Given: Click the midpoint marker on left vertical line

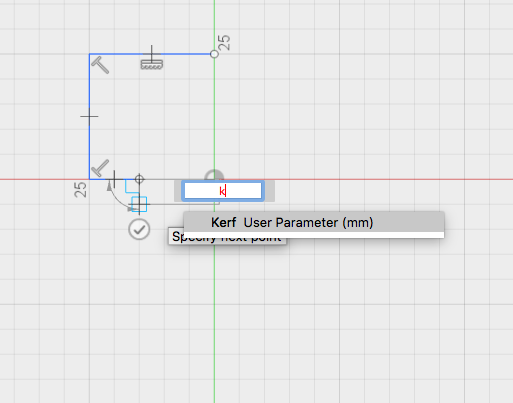Looking at the screenshot, I should pos(89,116).
